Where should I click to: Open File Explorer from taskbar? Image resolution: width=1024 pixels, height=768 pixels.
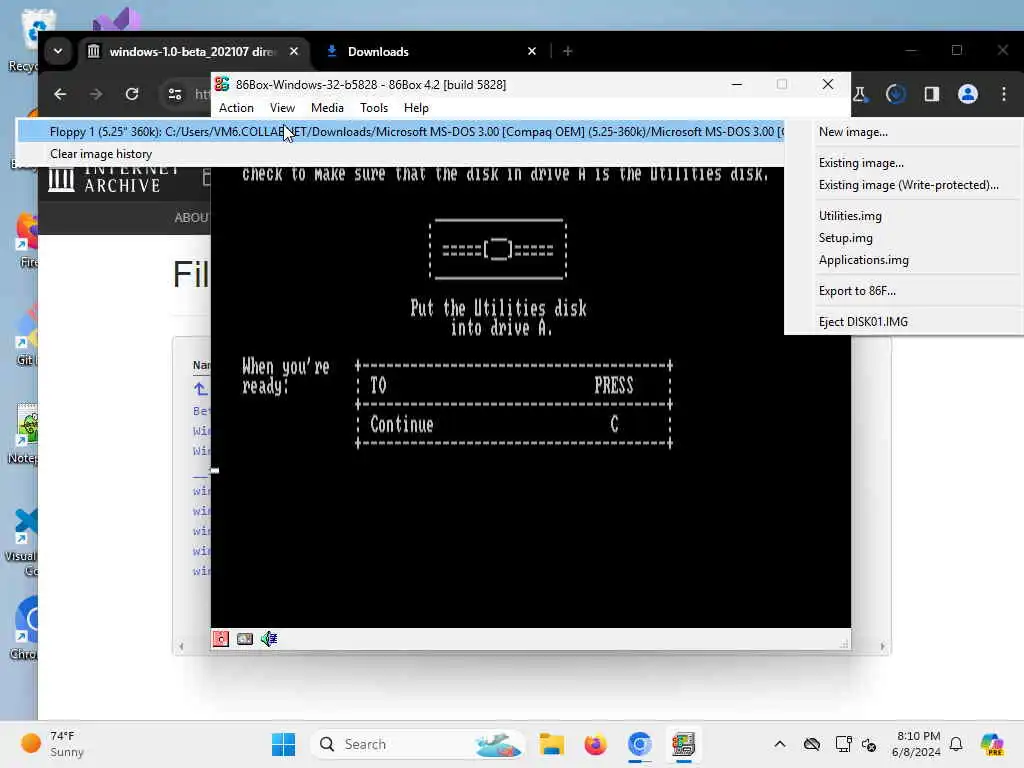[x=552, y=744]
